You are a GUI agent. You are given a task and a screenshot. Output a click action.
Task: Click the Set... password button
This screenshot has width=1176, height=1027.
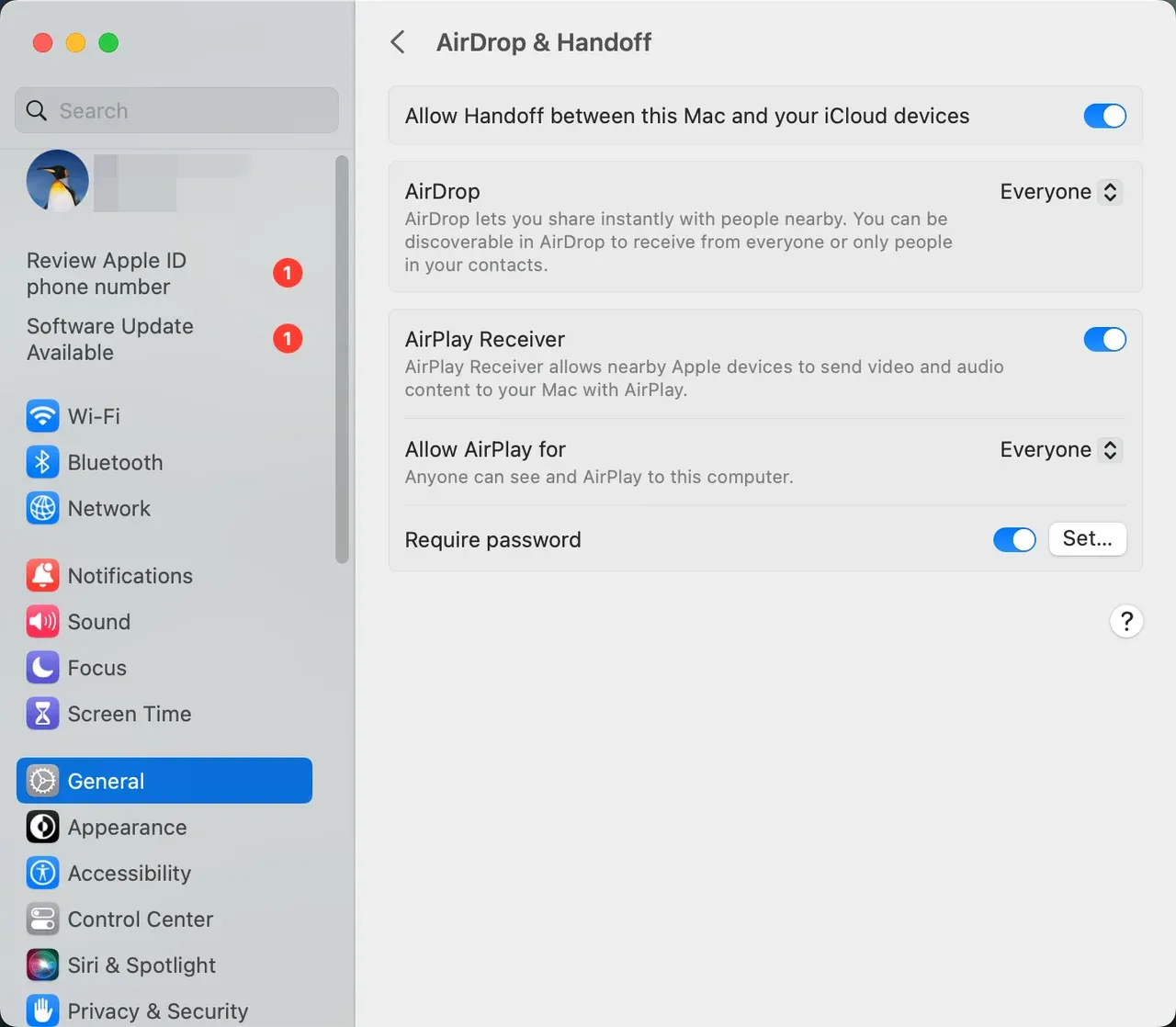(x=1088, y=539)
